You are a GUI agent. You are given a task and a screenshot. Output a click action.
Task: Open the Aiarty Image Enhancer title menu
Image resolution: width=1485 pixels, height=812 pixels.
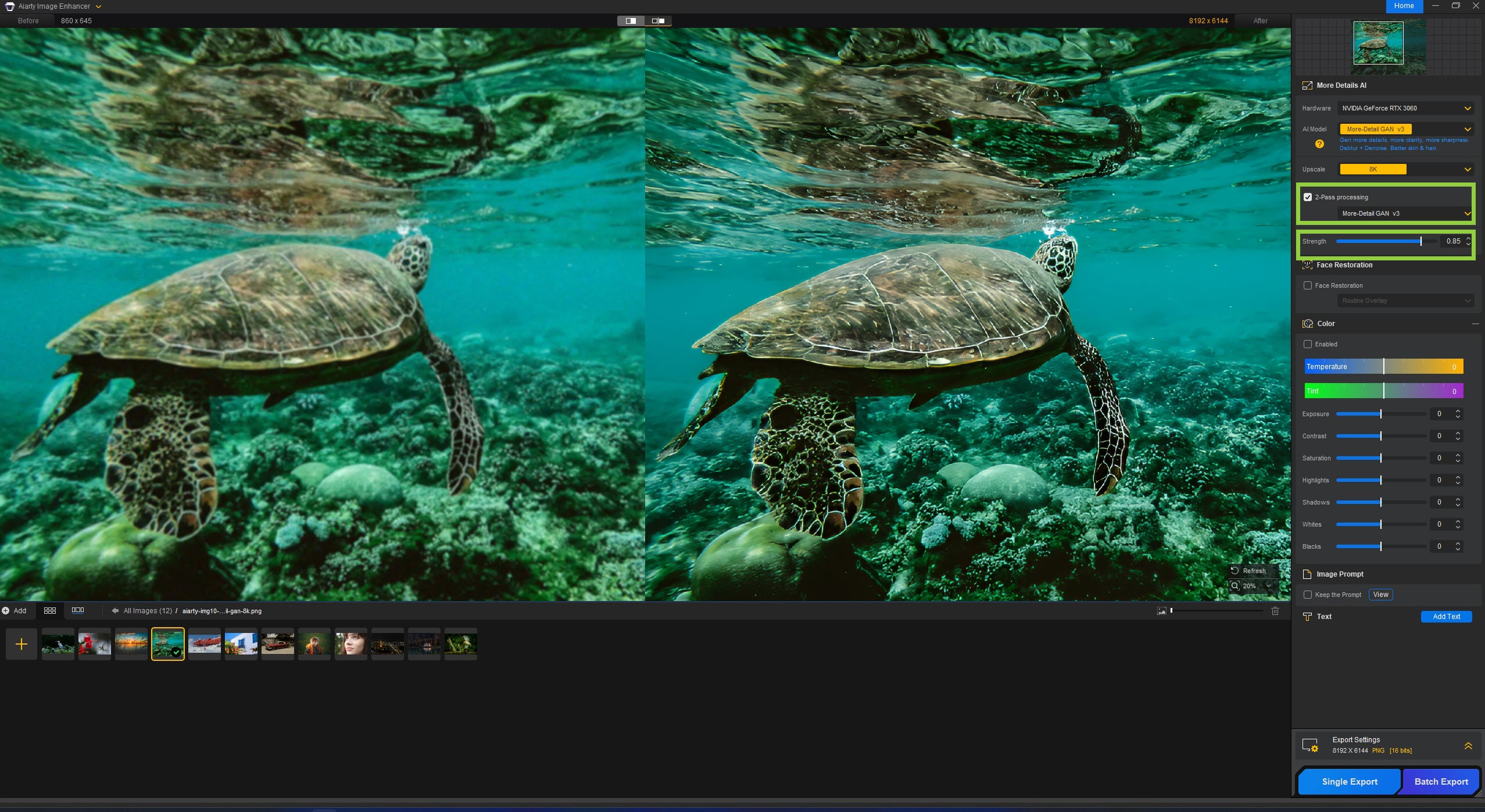tap(54, 6)
